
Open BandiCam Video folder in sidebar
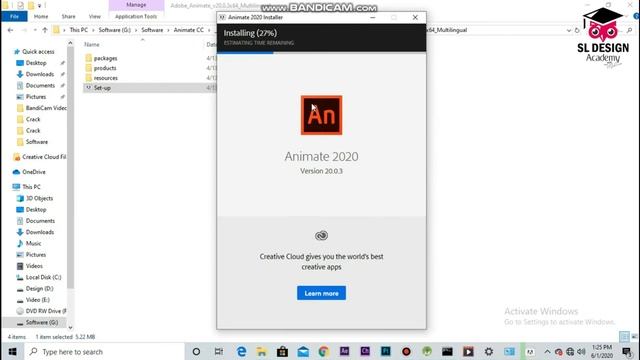[x=46, y=108]
